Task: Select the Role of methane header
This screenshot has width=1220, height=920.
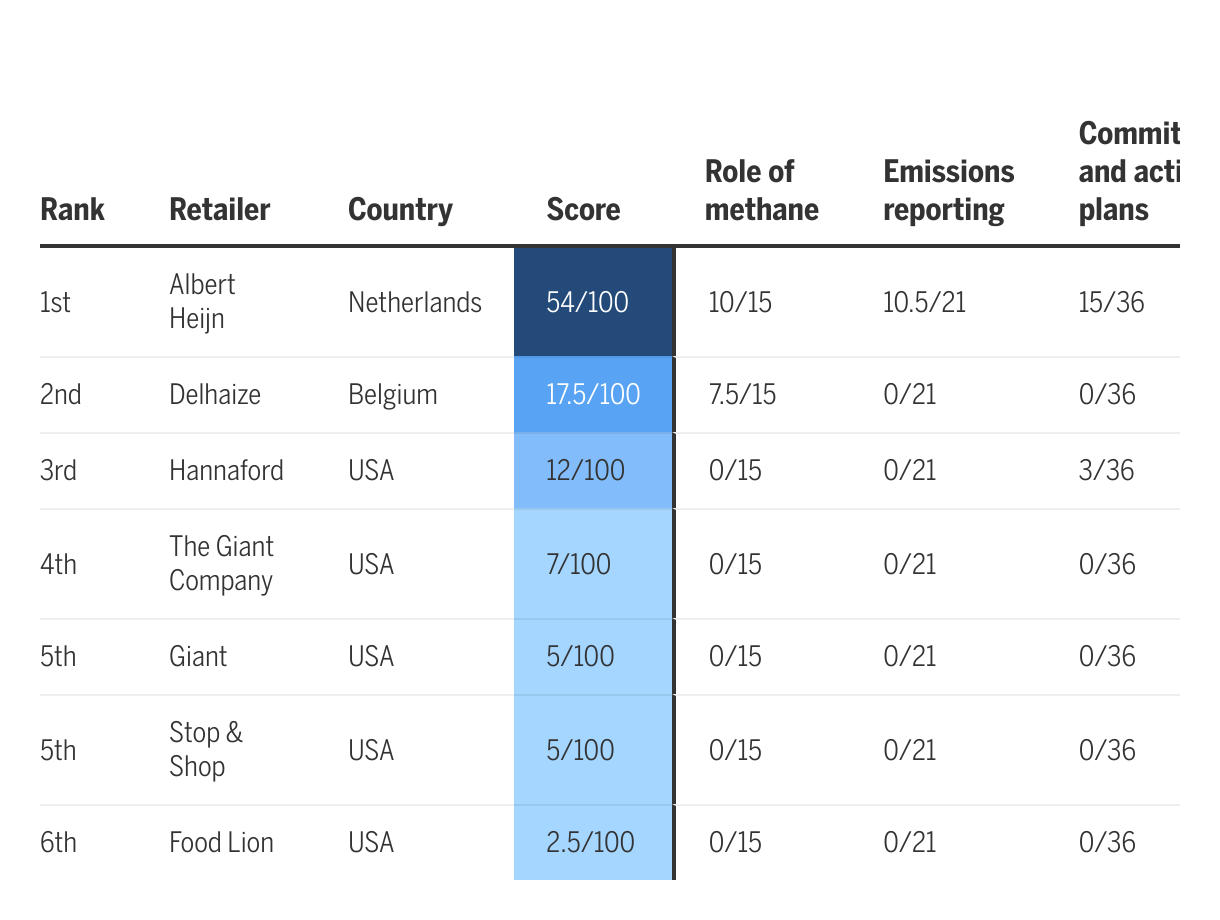Action: (761, 190)
